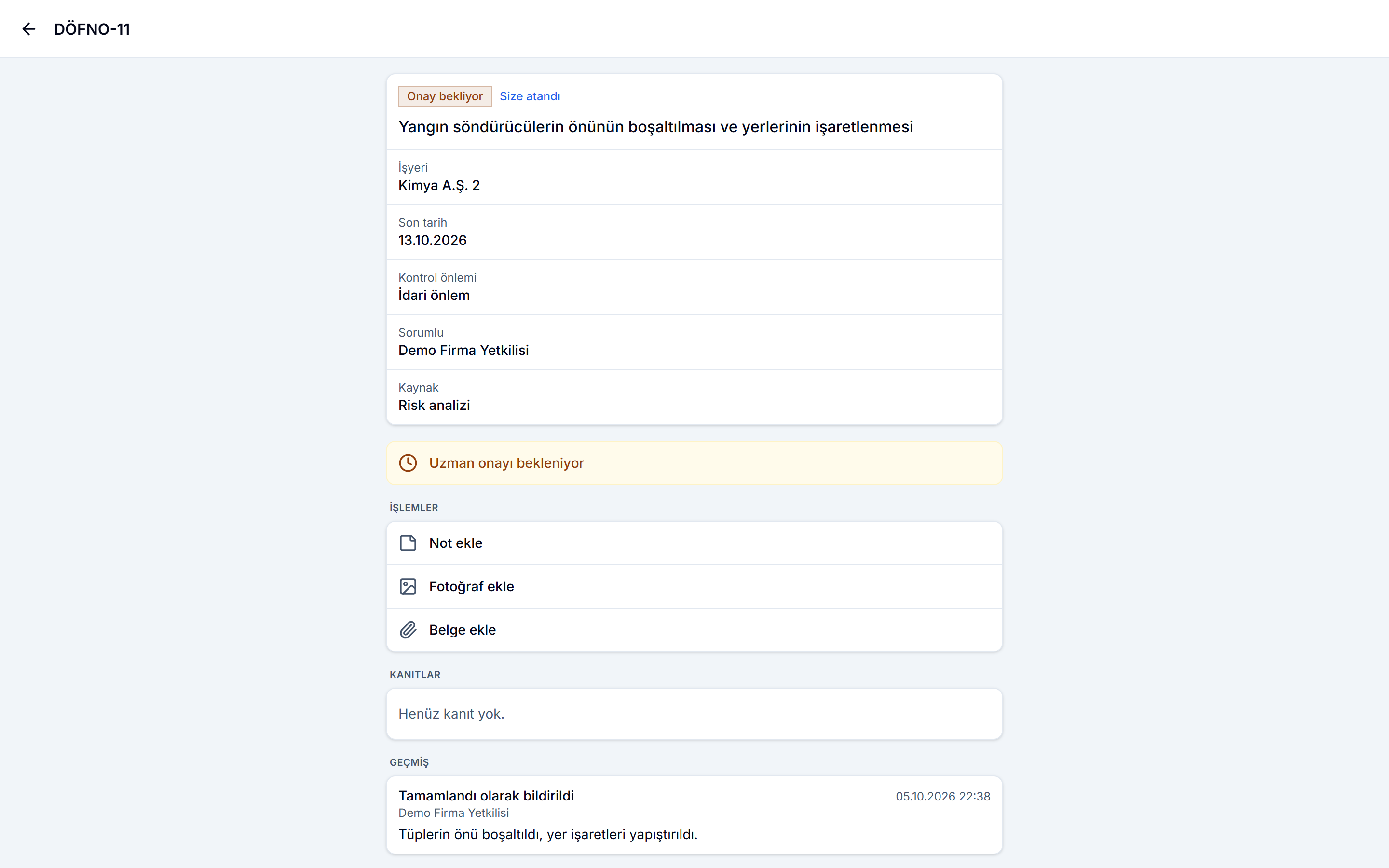
Task: Click the Henüz kanıt yok evidence box
Action: (694, 714)
